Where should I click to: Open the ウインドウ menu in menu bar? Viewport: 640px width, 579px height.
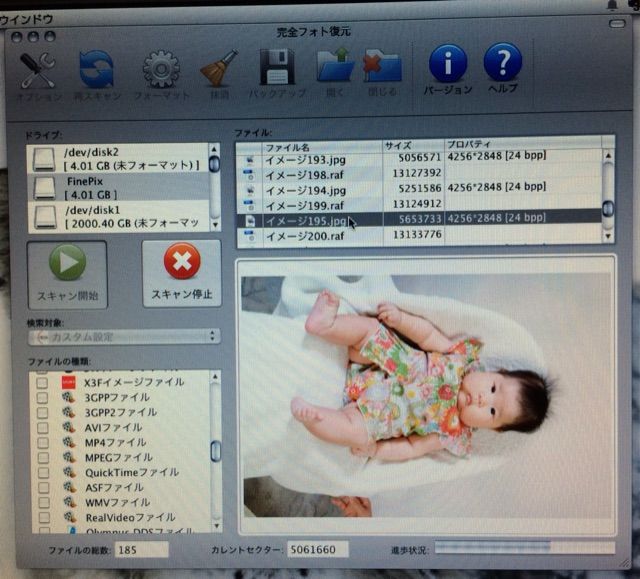pos(27,20)
